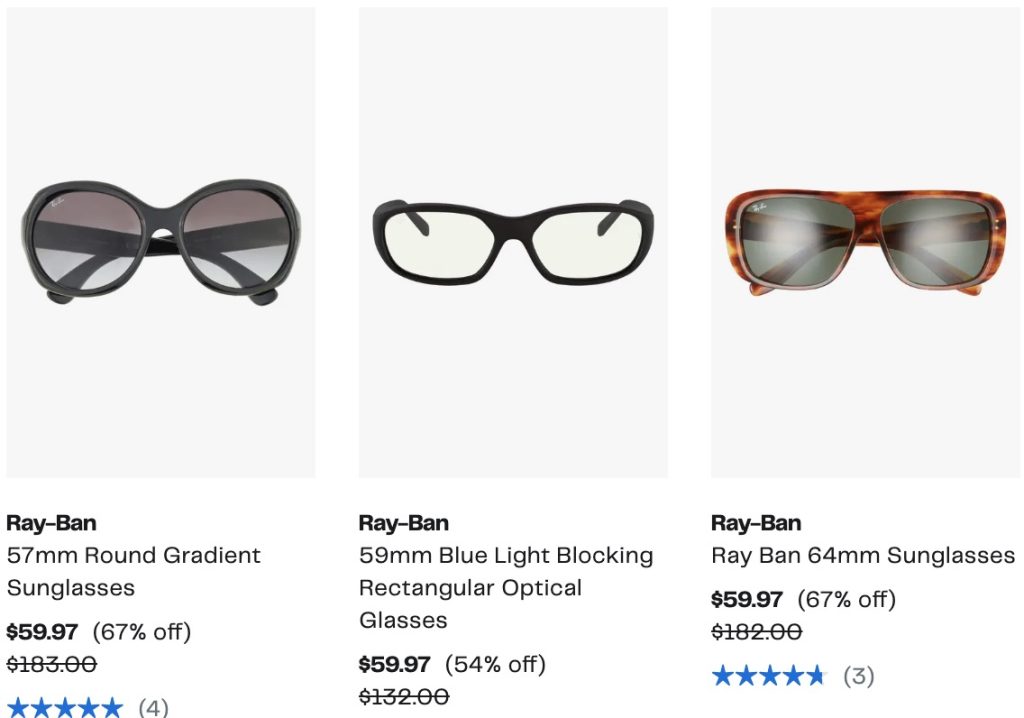The height and width of the screenshot is (718, 1024).
Task: Click the 57mm Round Gradient Sunglasses title
Action: [x=133, y=571]
